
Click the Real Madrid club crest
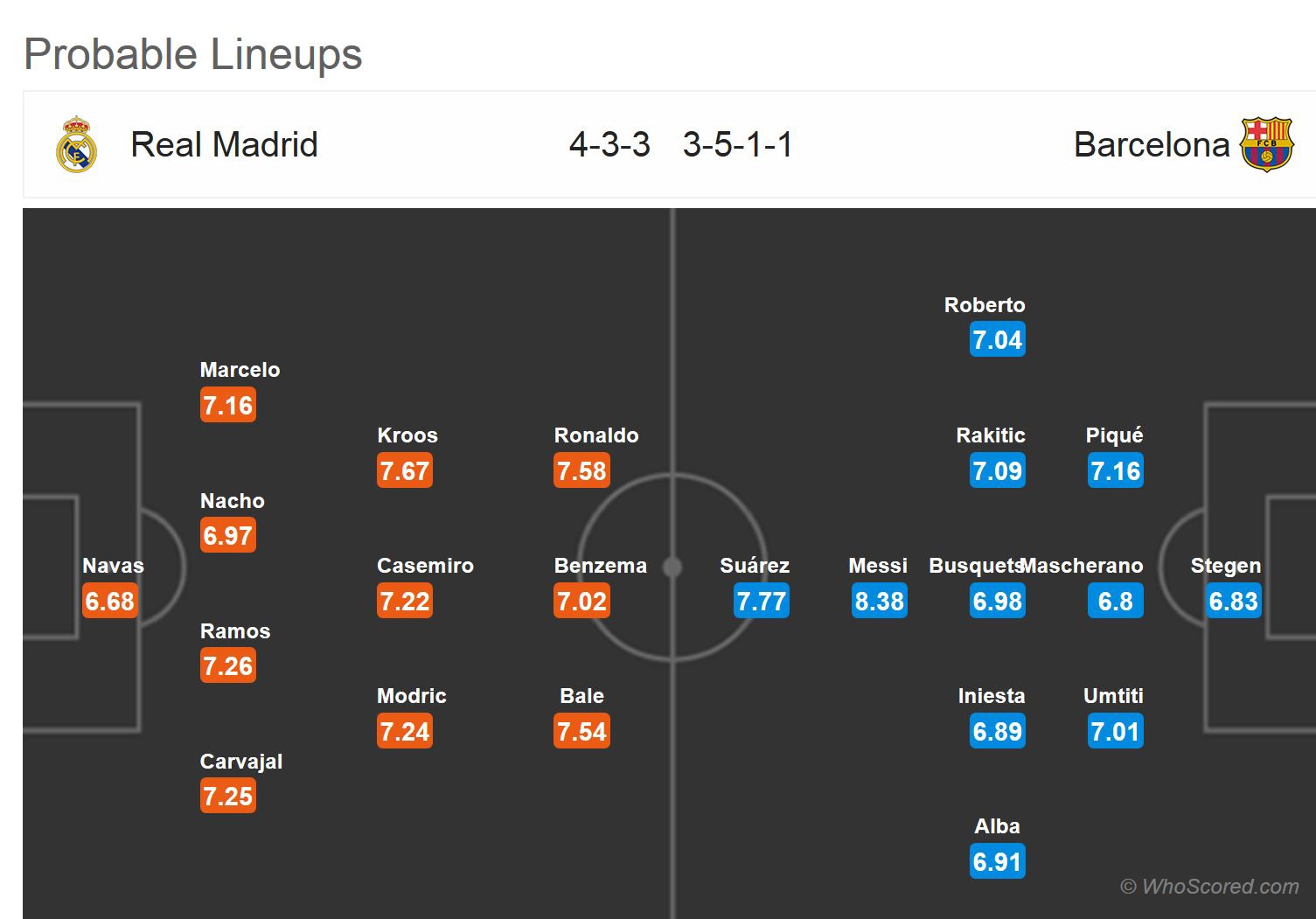pyautogui.click(x=77, y=144)
